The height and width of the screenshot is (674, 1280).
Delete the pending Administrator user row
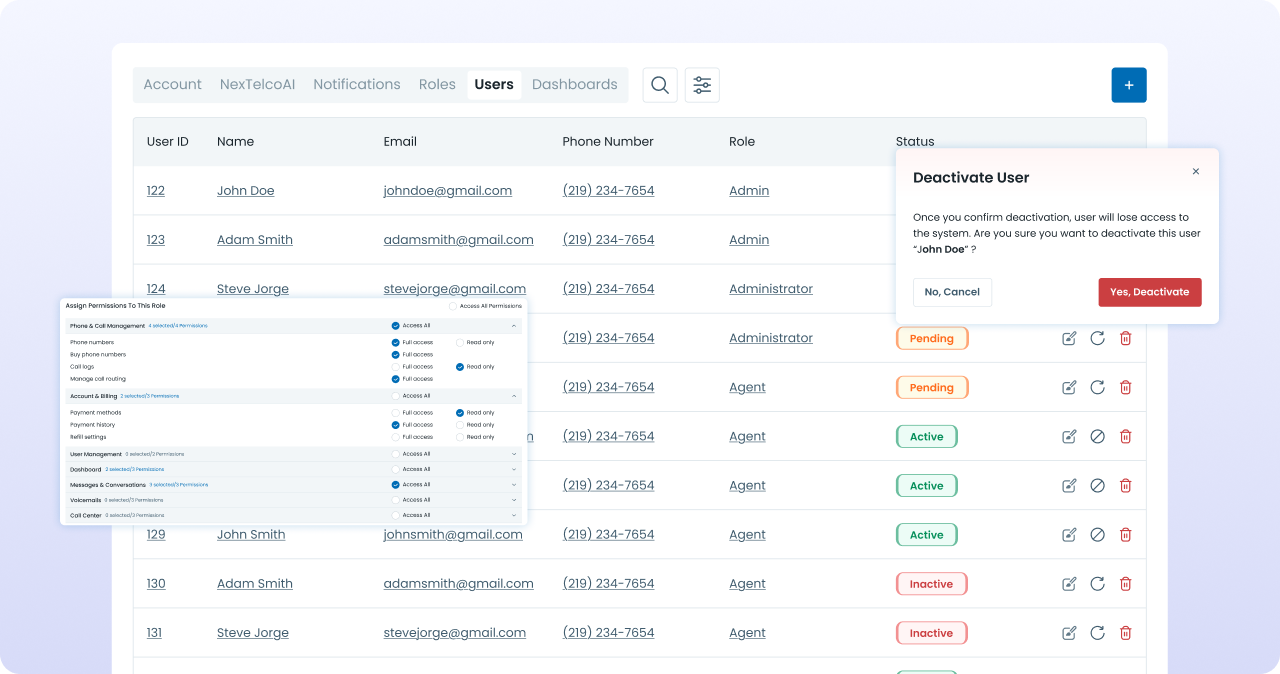click(x=1125, y=339)
